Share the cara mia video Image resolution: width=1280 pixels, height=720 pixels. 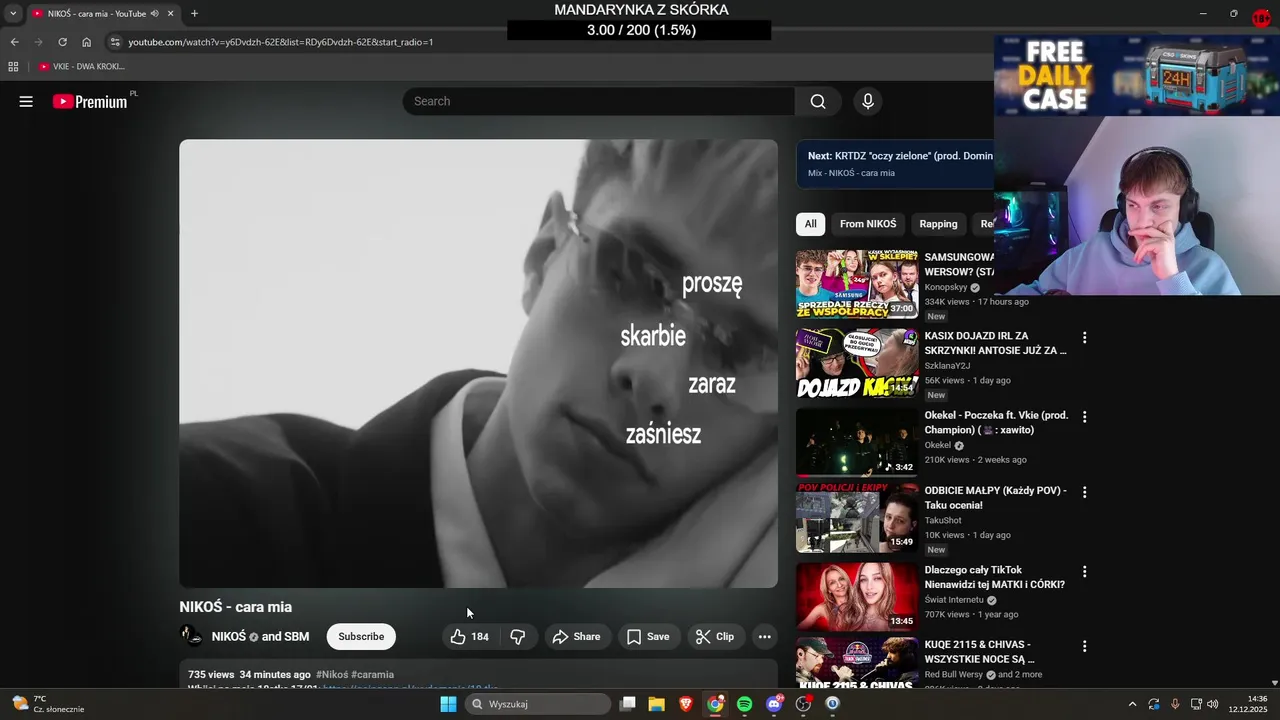(x=576, y=637)
